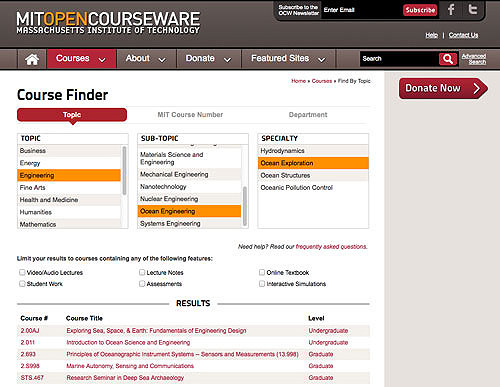This screenshot has width=500, height=387.
Task: Open Introduction to Ocean Science and Engineering
Action: [128, 342]
